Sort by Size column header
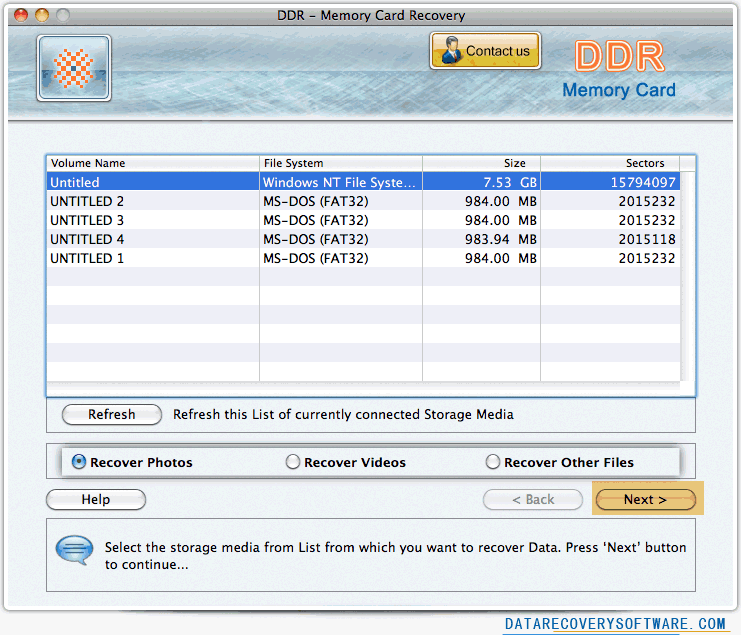 click(482, 163)
